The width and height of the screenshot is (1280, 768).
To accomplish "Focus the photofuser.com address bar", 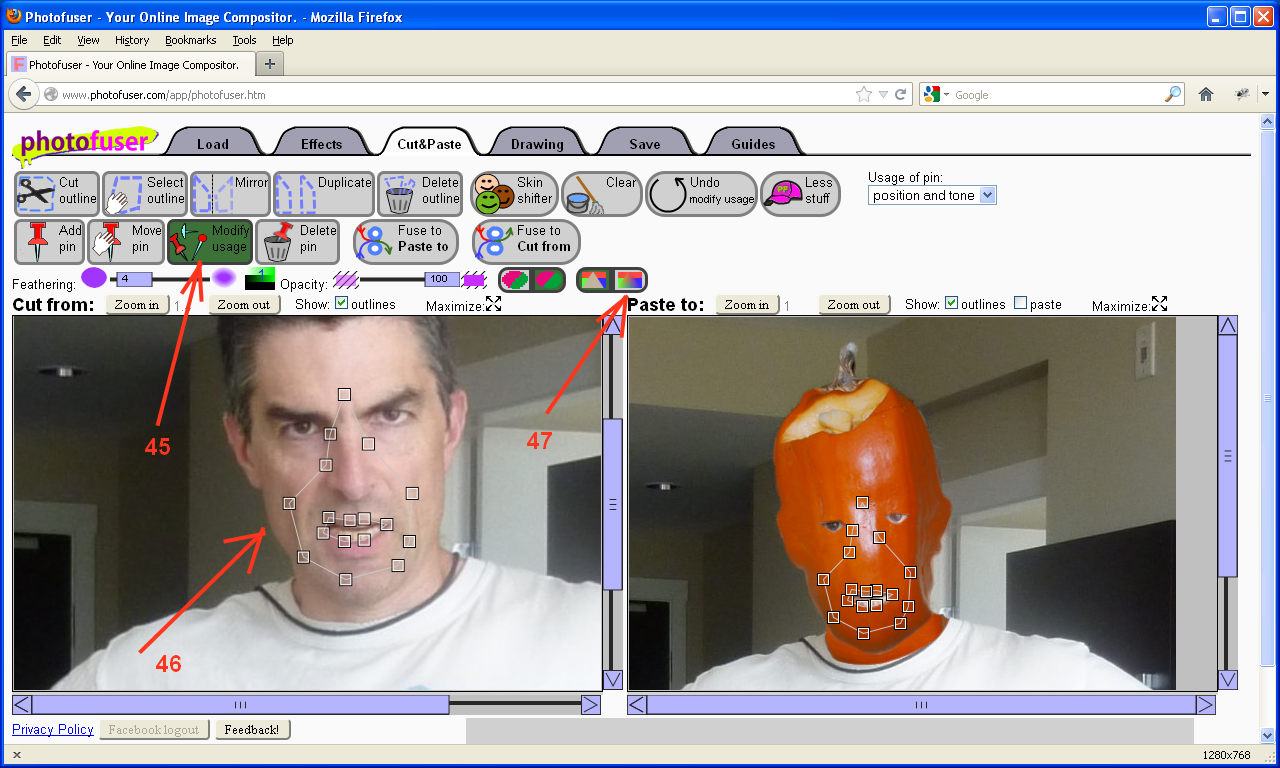I will click(x=455, y=94).
